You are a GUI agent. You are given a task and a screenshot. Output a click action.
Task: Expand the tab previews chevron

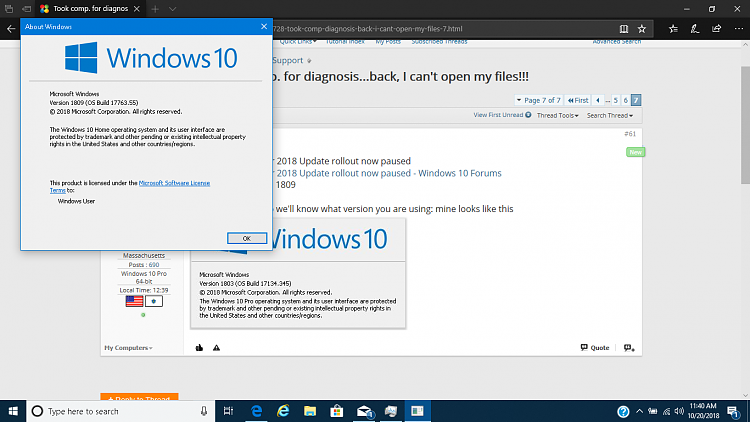pos(172,9)
